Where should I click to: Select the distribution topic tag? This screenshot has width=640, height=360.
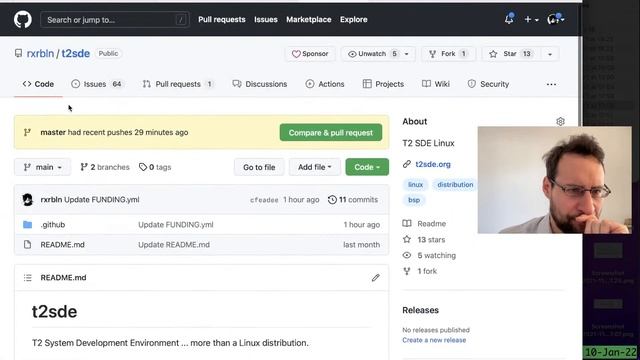point(455,184)
